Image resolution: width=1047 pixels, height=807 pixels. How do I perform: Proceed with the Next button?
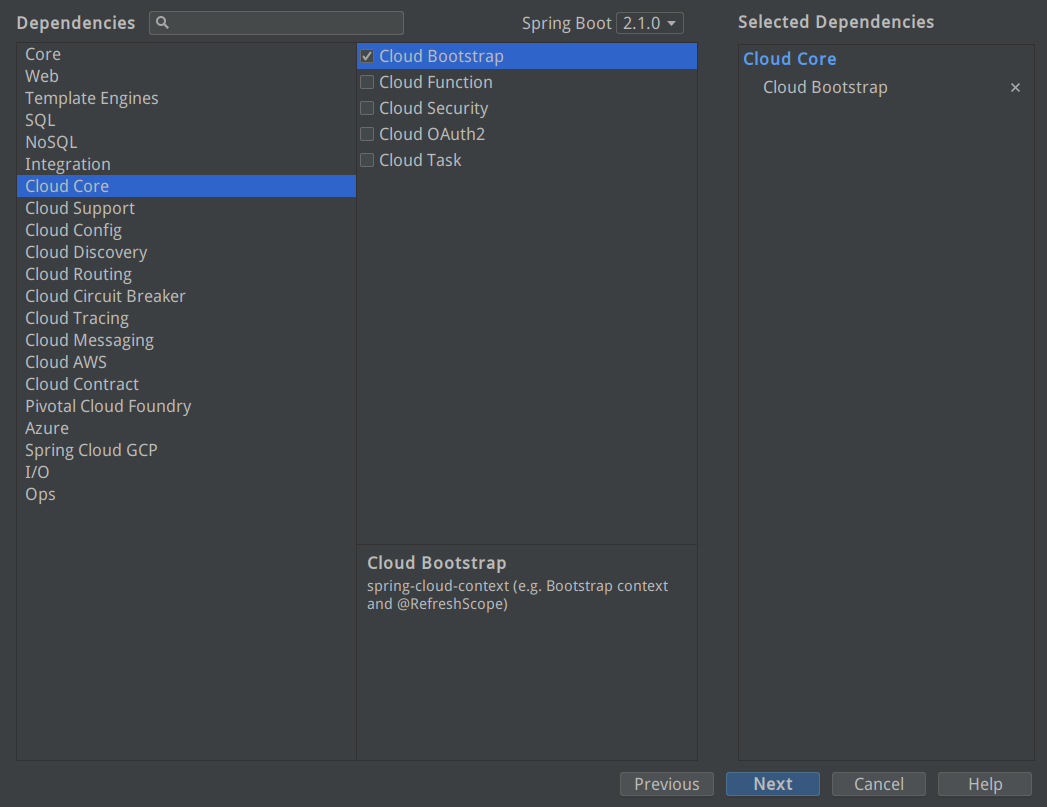(773, 784)
